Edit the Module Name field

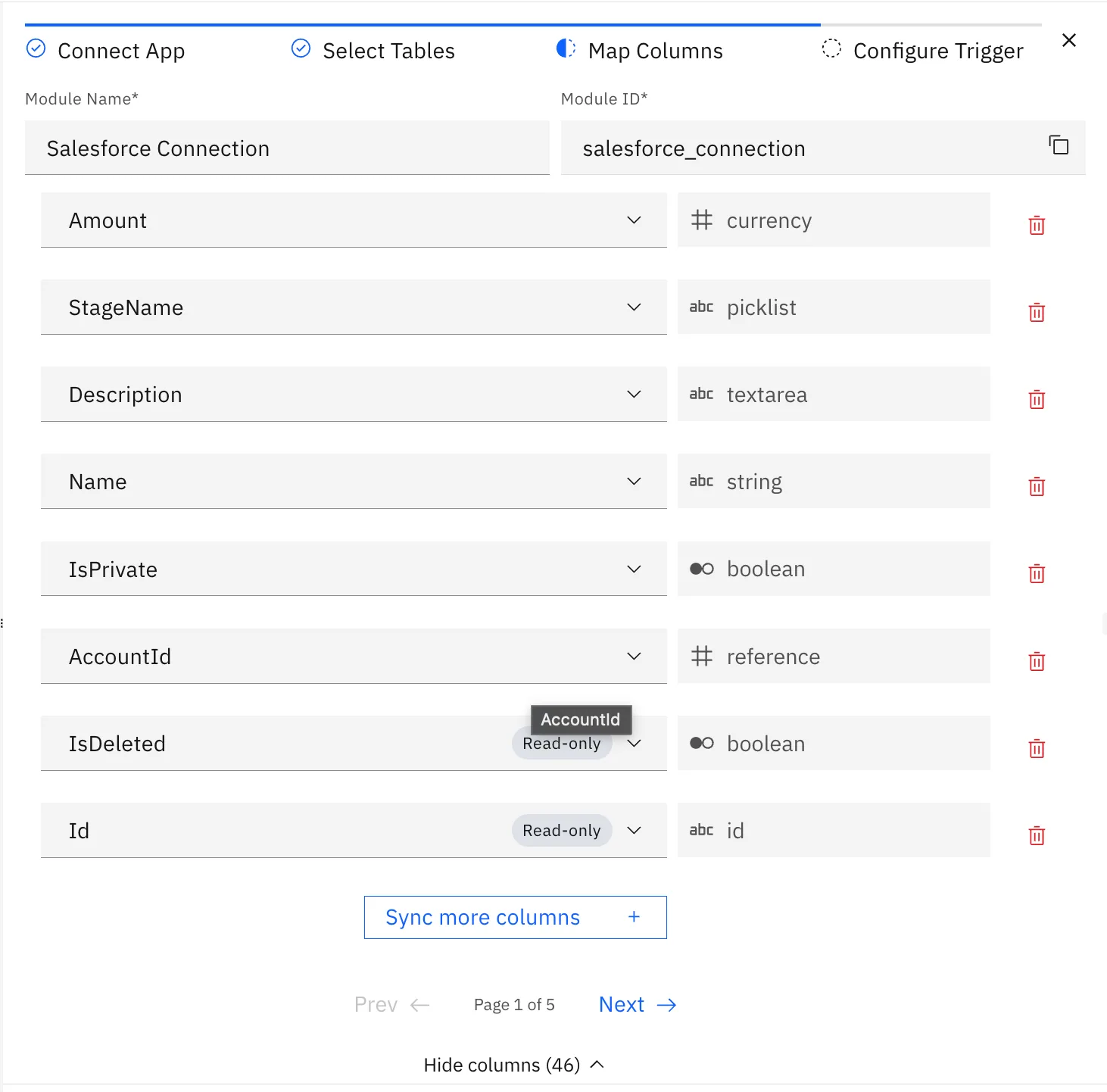[287, 148]
